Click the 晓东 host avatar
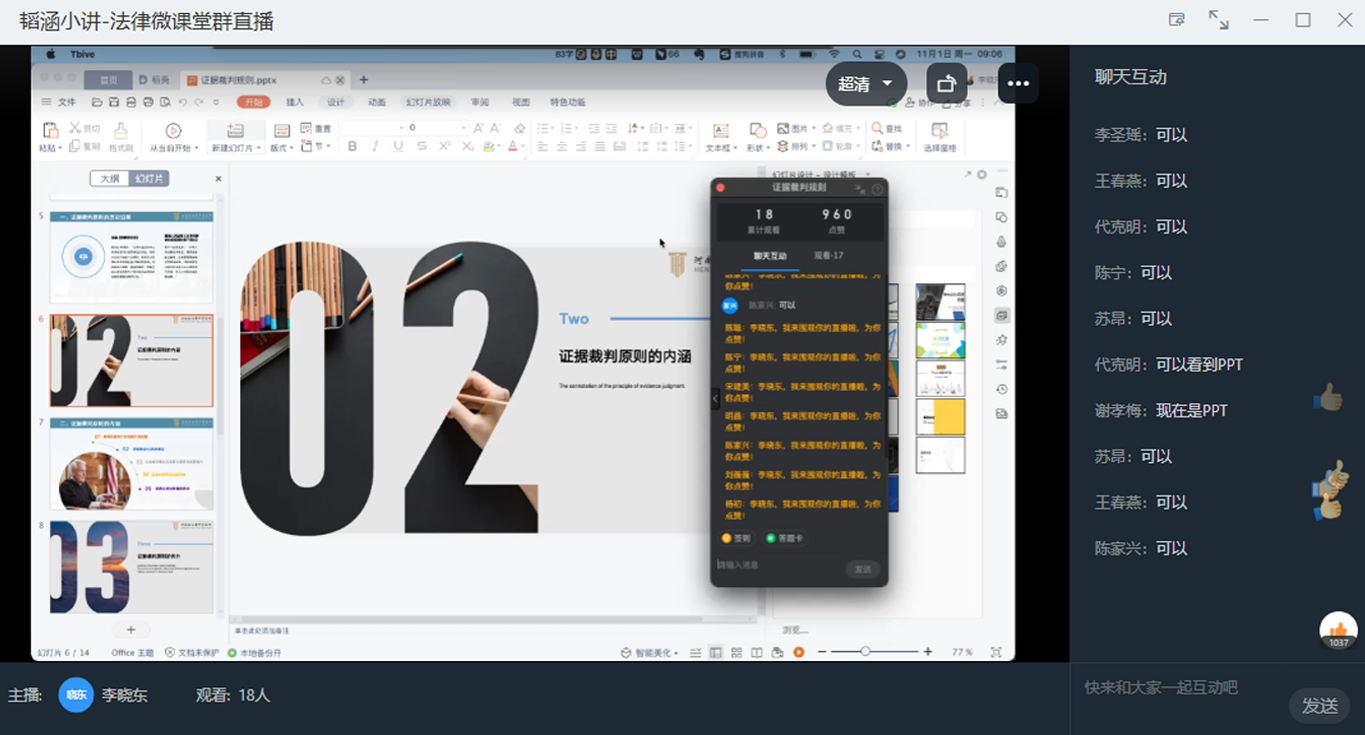Viewport: 1365px width, 735px height. point(76,695)
